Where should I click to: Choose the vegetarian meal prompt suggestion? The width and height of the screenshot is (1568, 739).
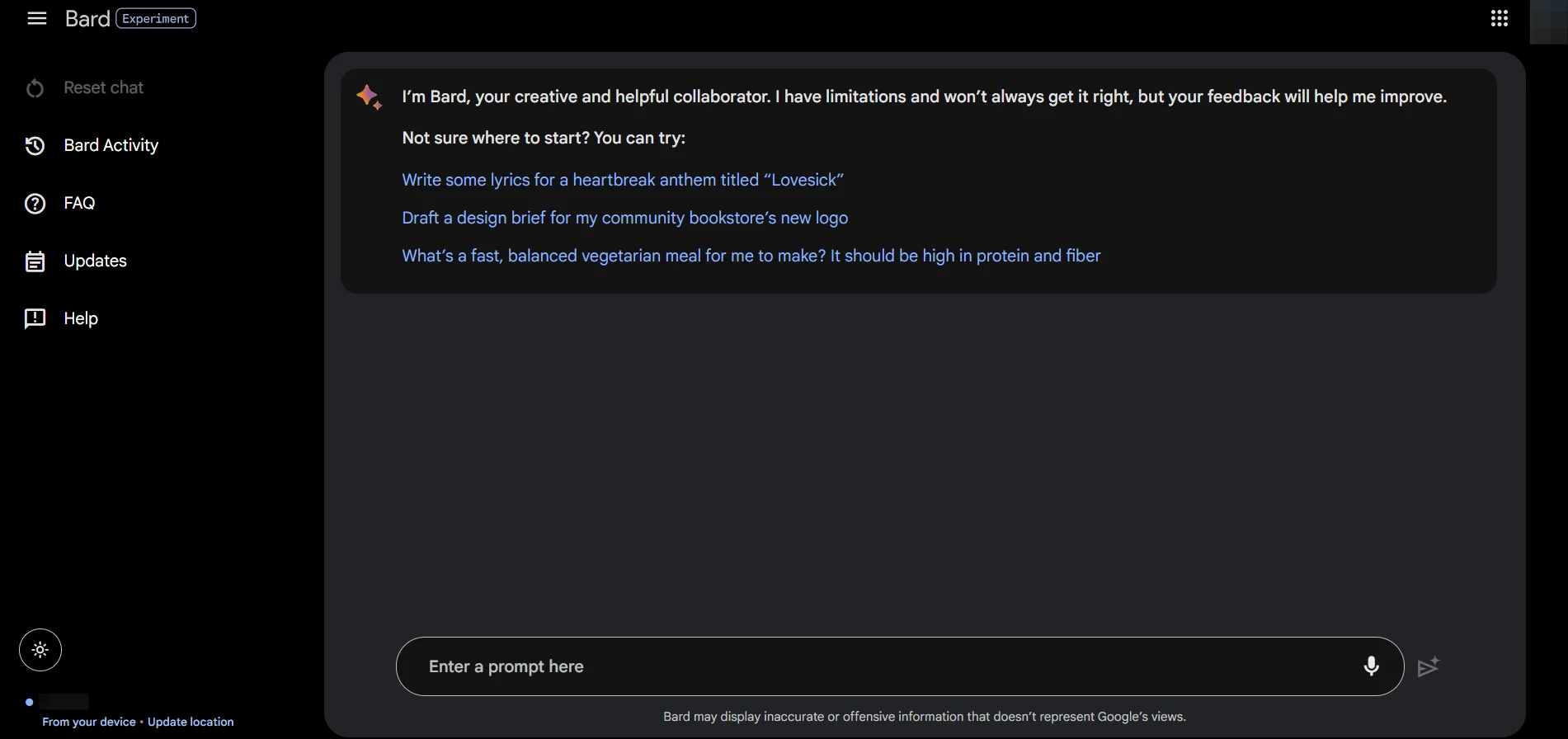(x=751, y=256)
